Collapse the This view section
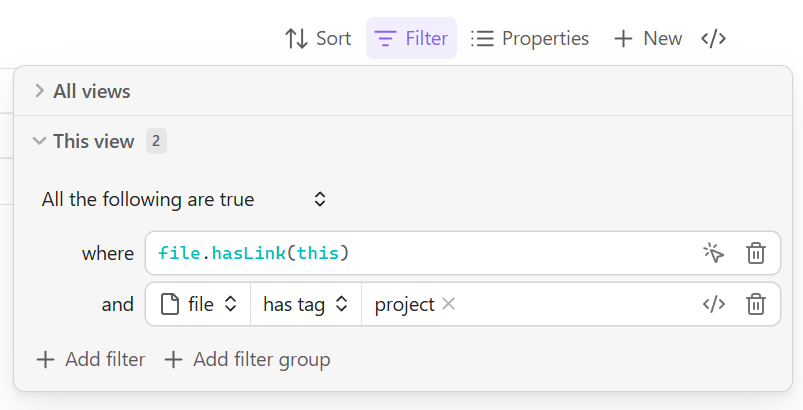The width and height of the screenshot is (803, 410). coord(83,141)
